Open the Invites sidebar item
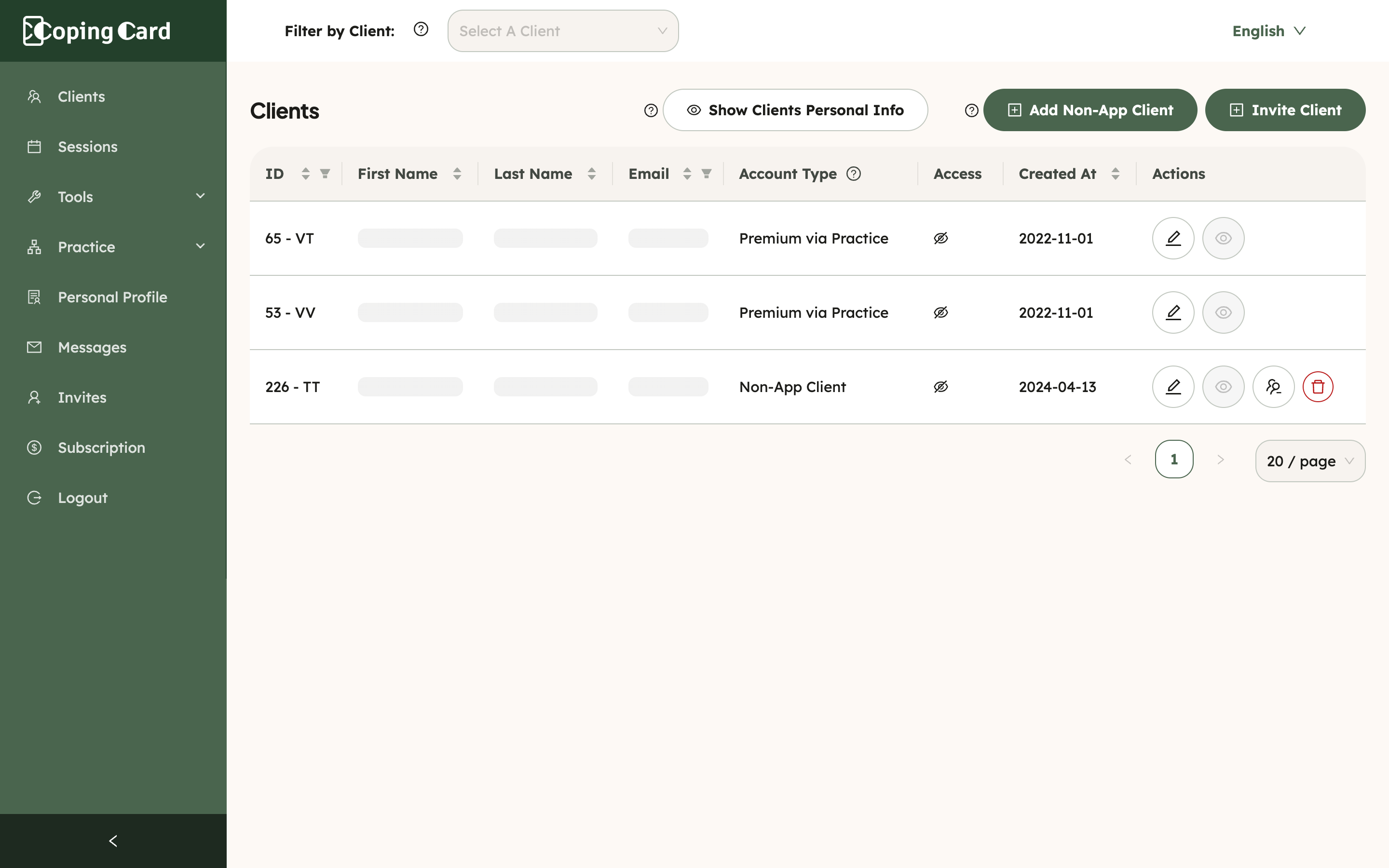The height and width of the screenshot is (868, 1389). click(x=113, y=397)
